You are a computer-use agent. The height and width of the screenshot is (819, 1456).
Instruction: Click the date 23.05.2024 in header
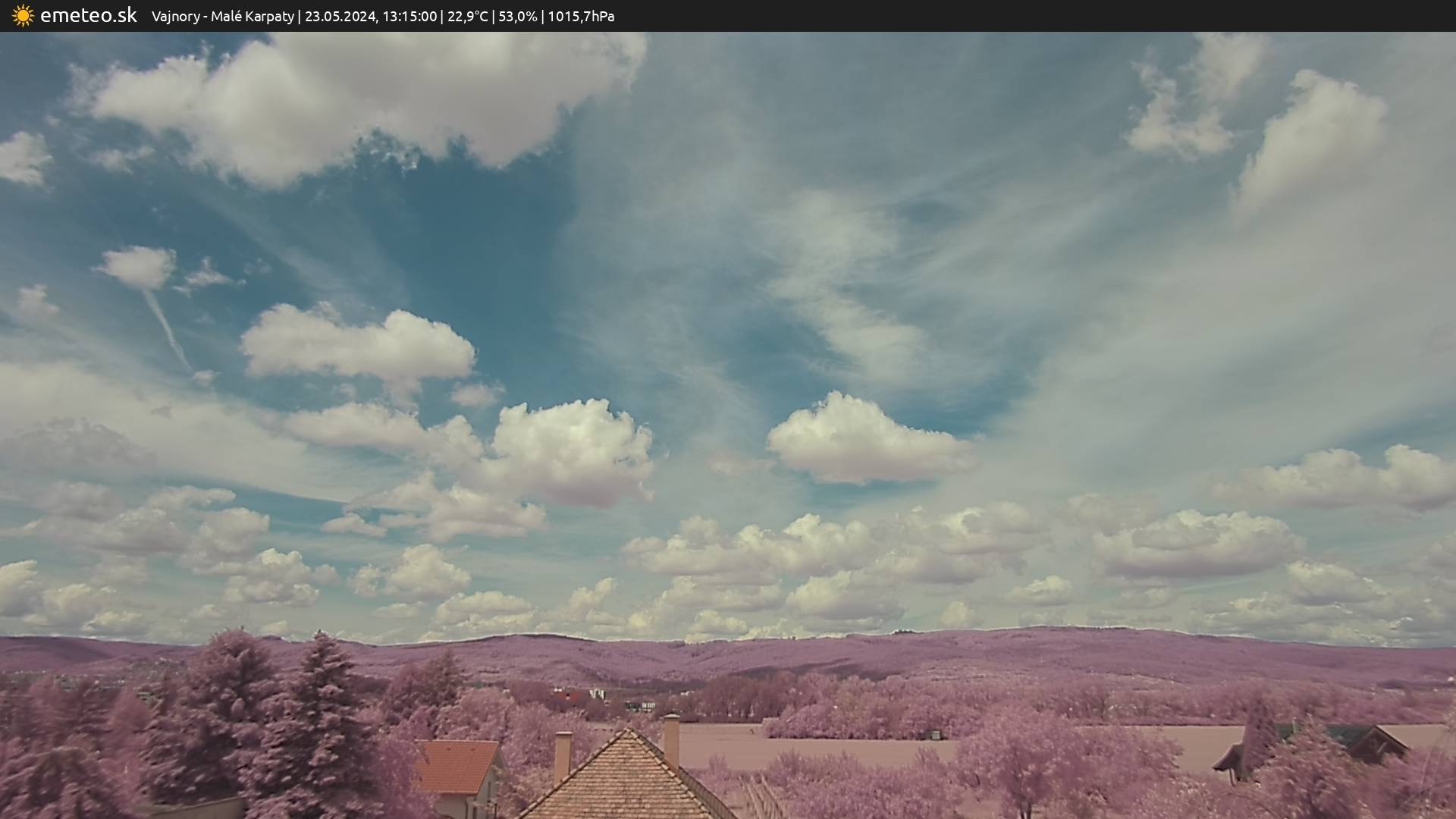[340, 17]
